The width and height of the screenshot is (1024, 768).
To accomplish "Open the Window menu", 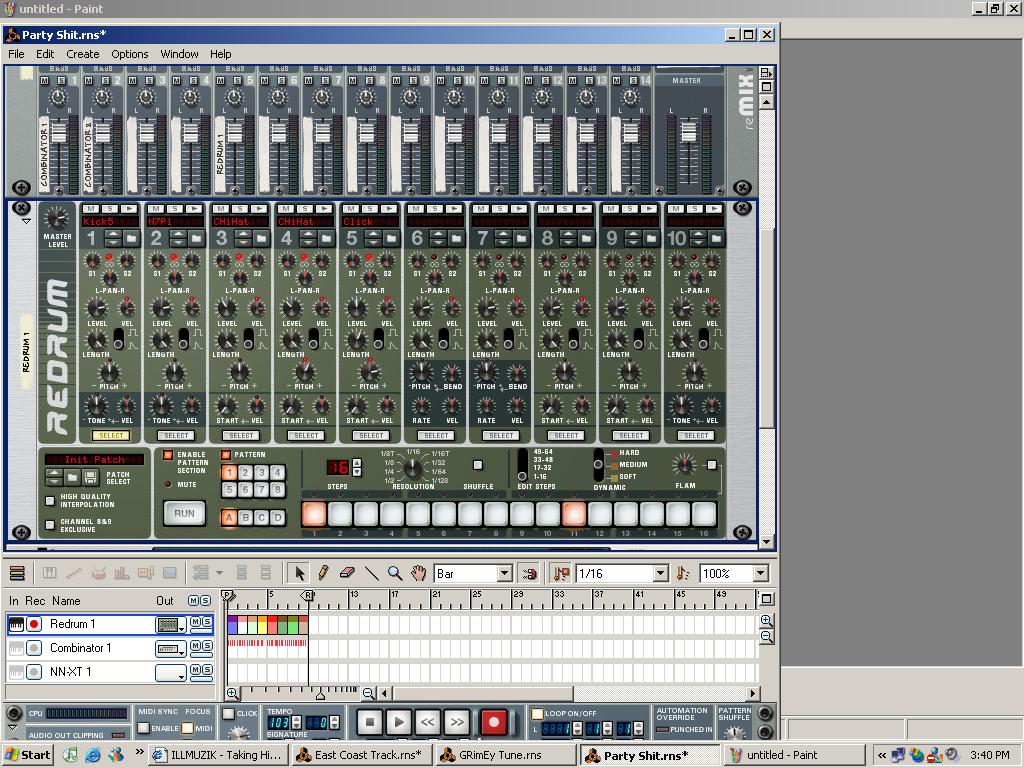I will (180, 54).
